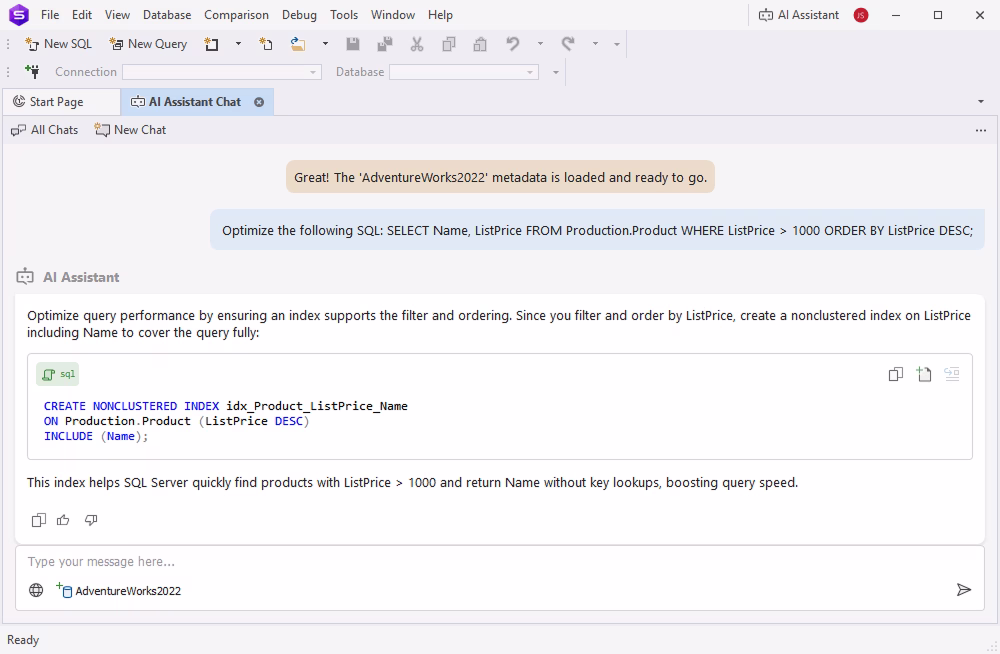The width and height of the screenshot is (1000, 654).
Task: Click the app logo icon
Action: click(18, 15)
